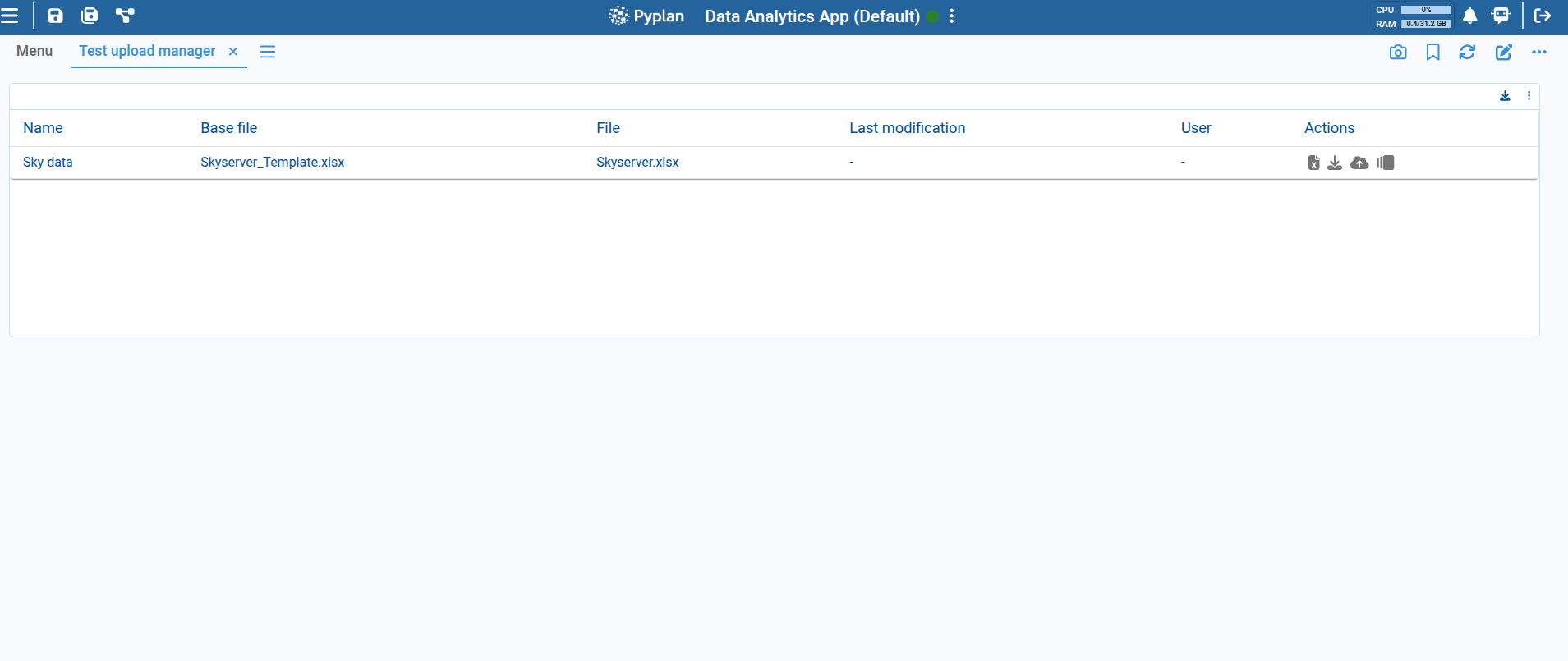This screenshot has width=1568, height=661.
Task: Open the main hamburger menu
Action: coord(10,16)
